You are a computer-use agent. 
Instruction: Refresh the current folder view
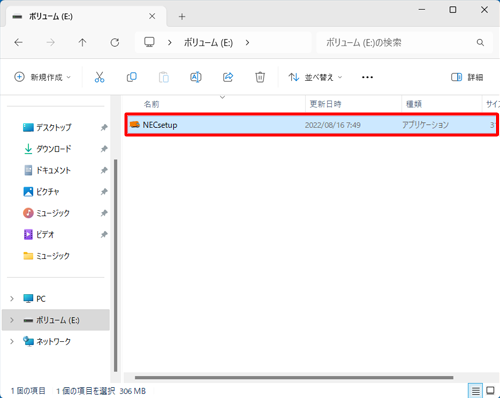pyautogui.click(x=115, y=42)
